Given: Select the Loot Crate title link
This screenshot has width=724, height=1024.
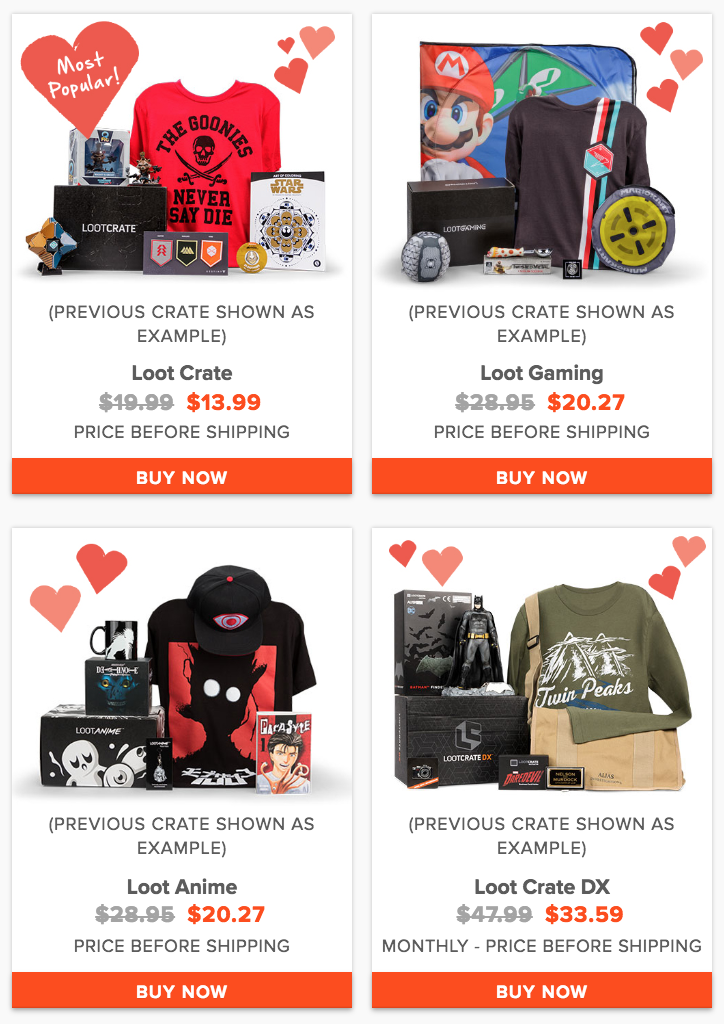Looking at the screenshot, I should tap(182, 373).
